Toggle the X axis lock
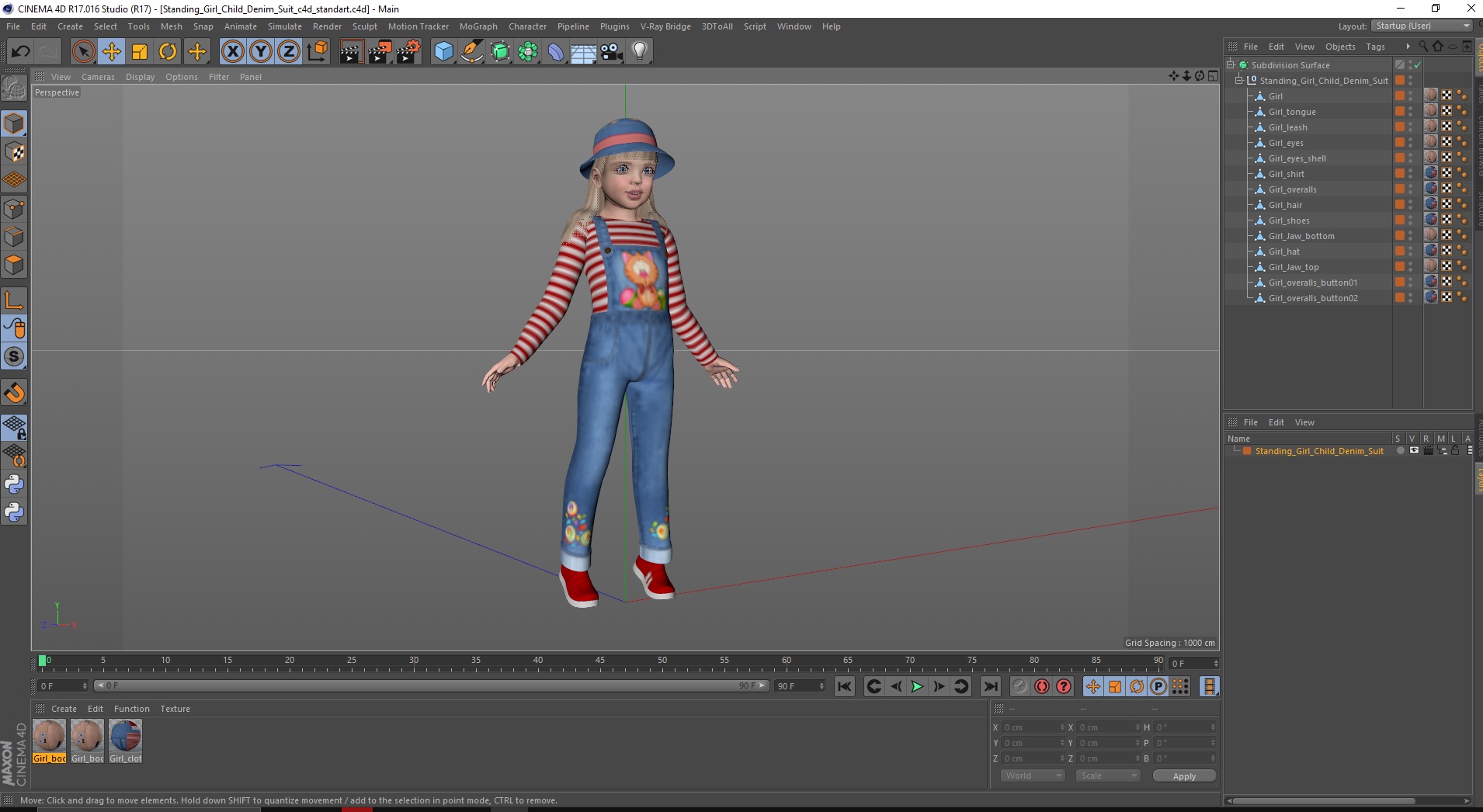Image resolution: width=1483 pixels, height=812 pixels. coord(233,52)
